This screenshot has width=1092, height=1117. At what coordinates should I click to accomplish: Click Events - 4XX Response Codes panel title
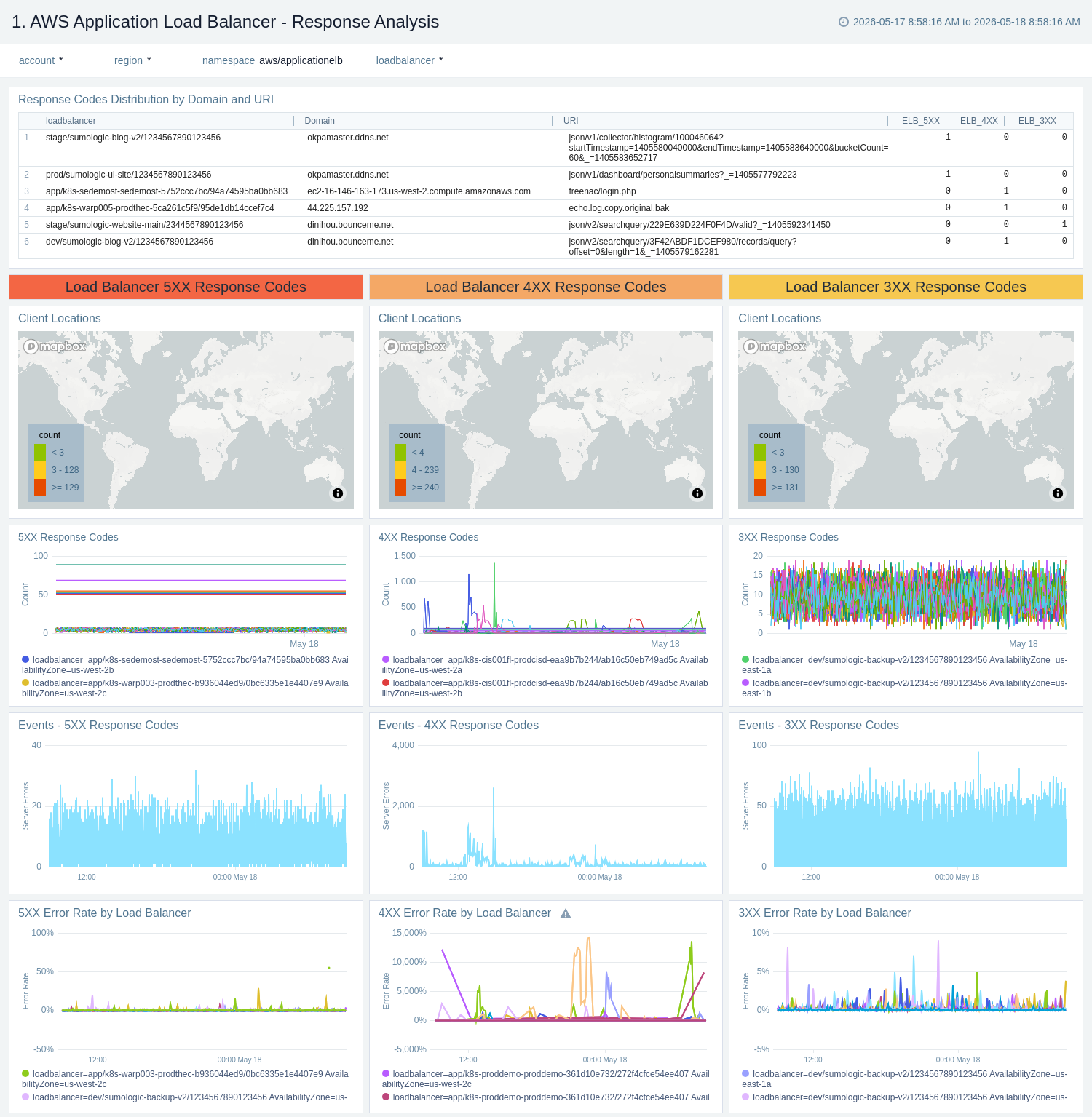coord(459,726)
